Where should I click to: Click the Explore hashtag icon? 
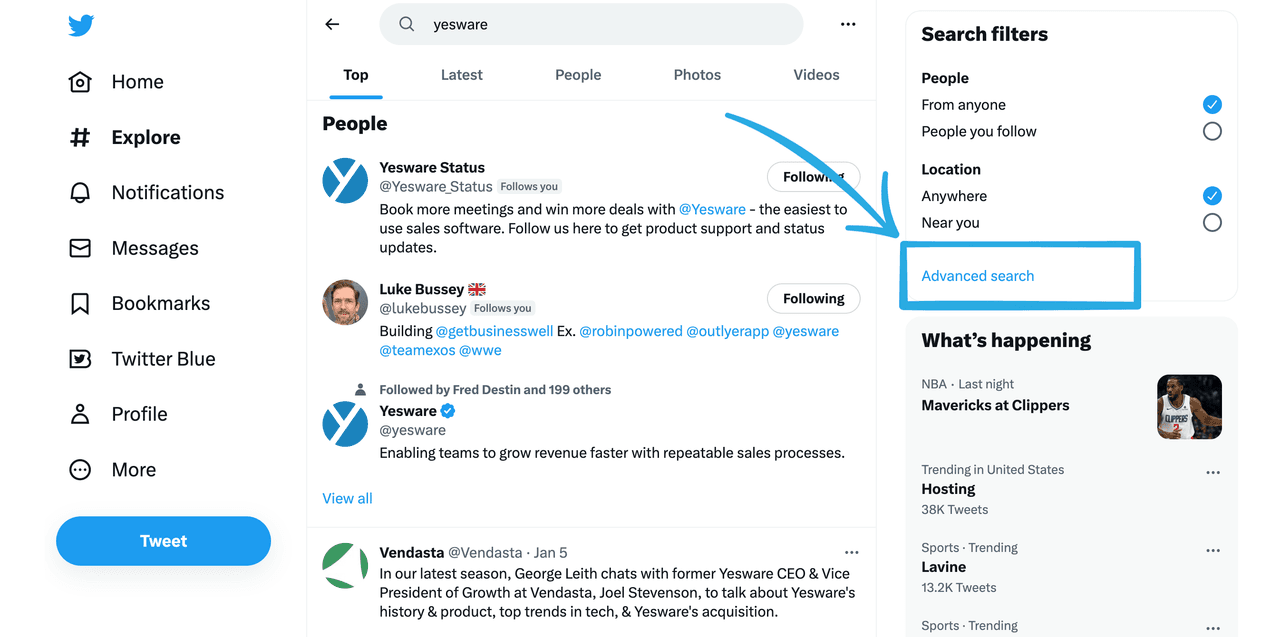click(80, 138)
